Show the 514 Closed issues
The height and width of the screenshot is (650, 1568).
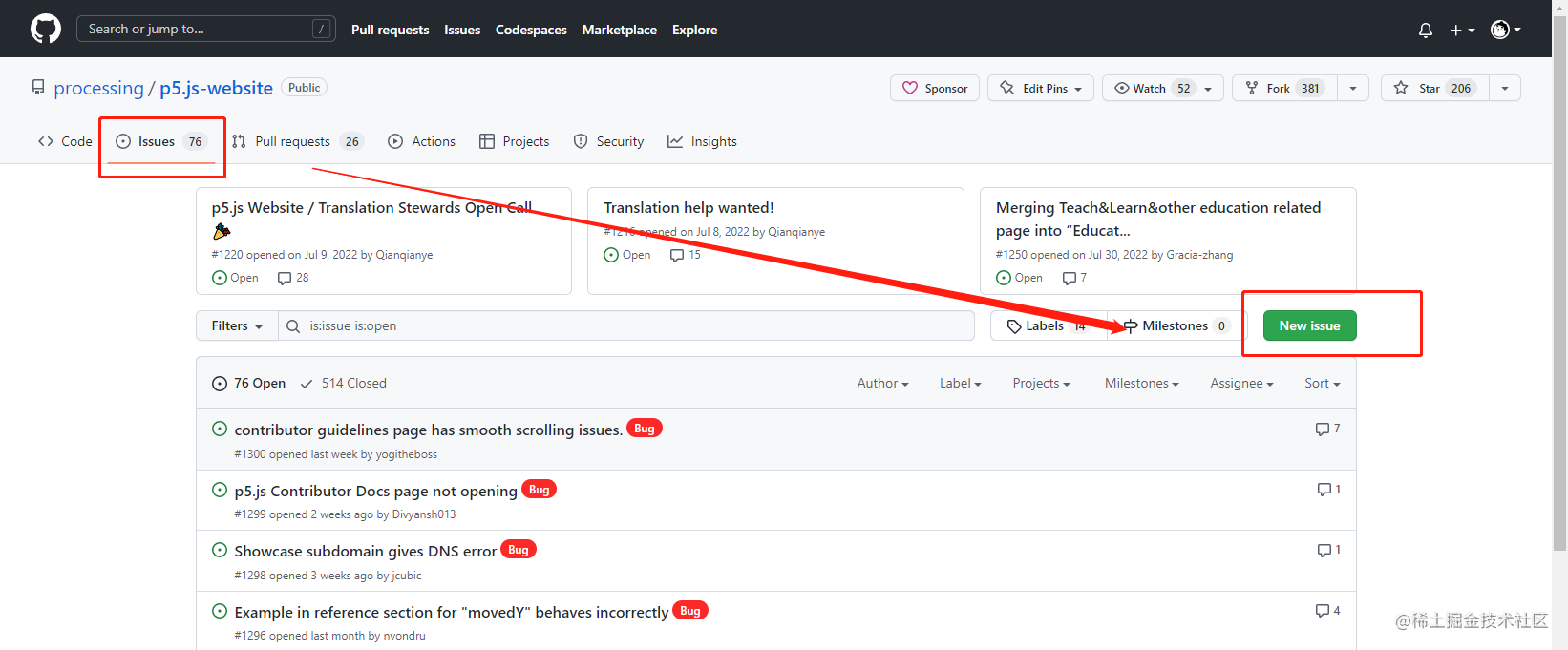point(343,383)
